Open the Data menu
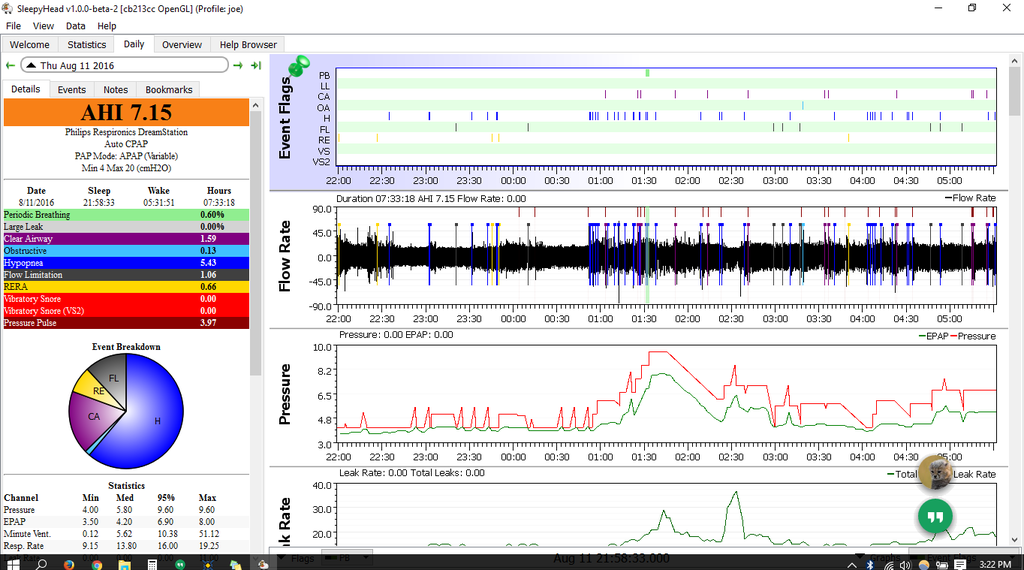This screenshot has width=1024, height=570. 76,26
